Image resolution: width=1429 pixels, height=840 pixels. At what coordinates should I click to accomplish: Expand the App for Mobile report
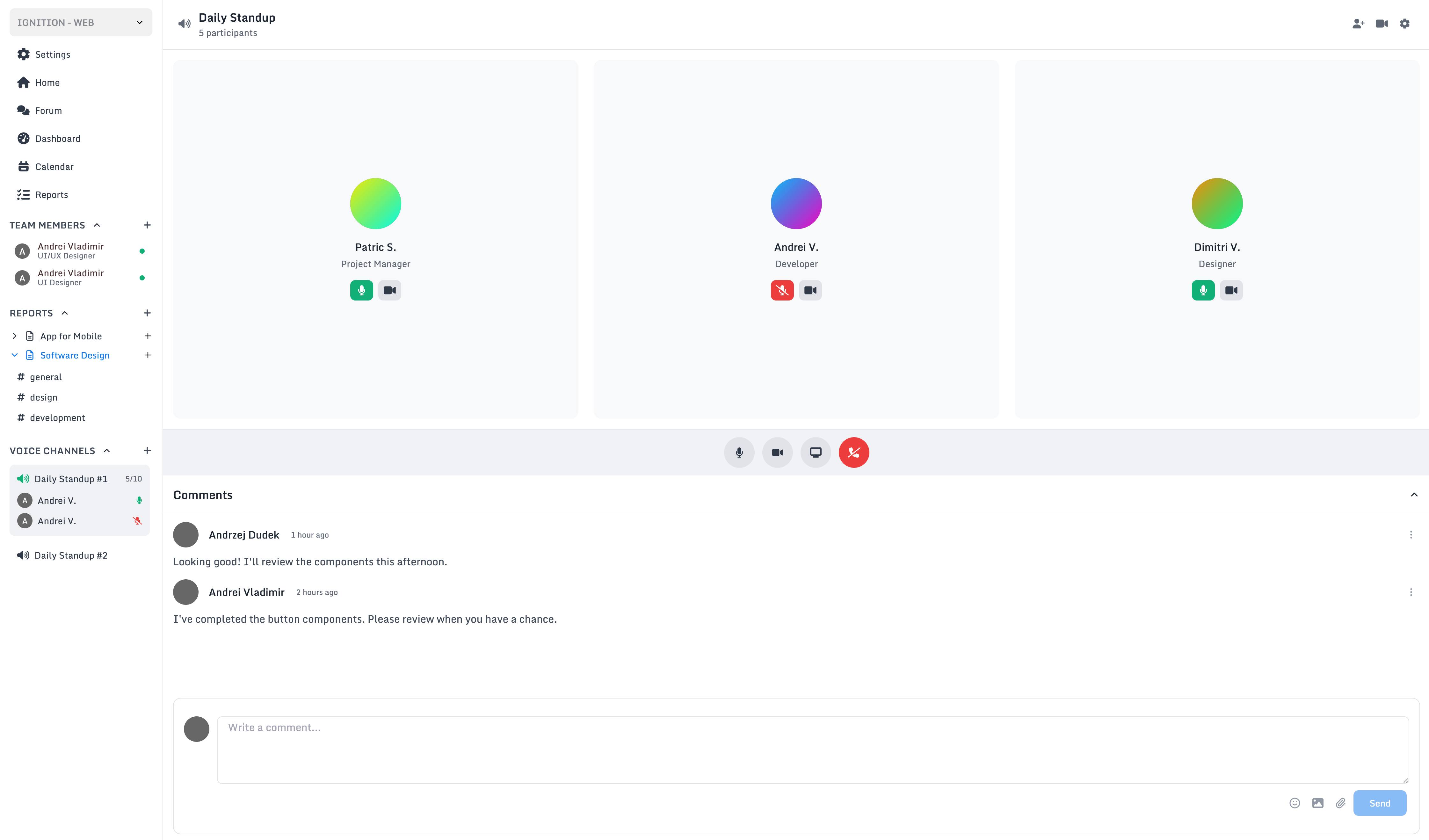pos(15,336)
